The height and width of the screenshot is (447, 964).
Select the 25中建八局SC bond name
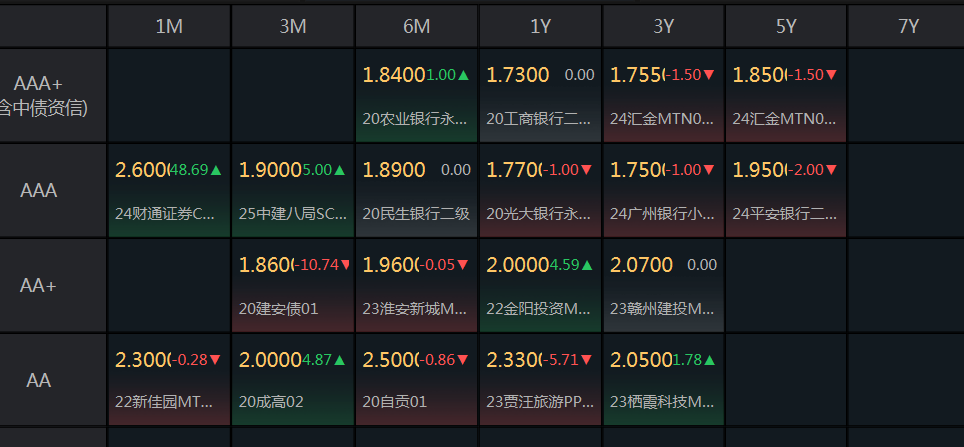(x=292, y=213)
